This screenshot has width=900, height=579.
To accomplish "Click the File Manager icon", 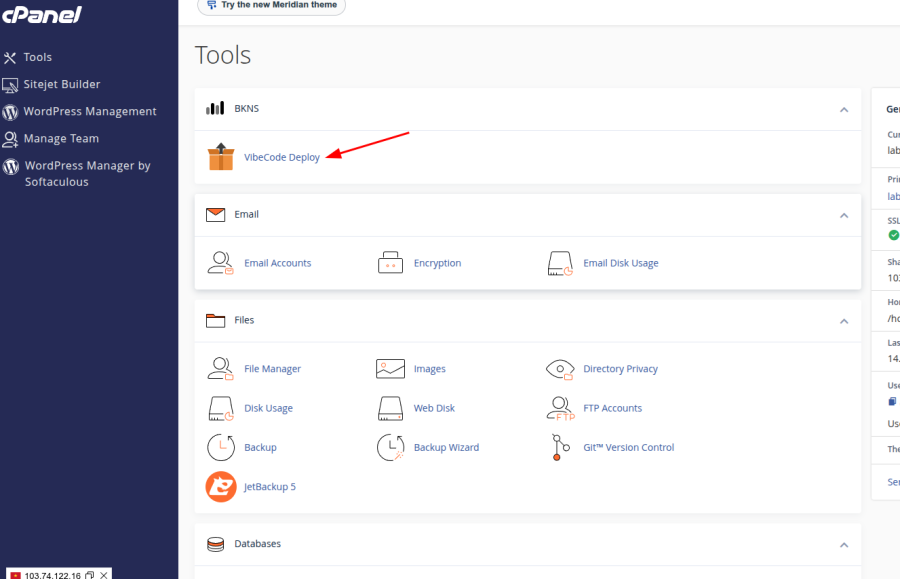I will pos(220,369).
